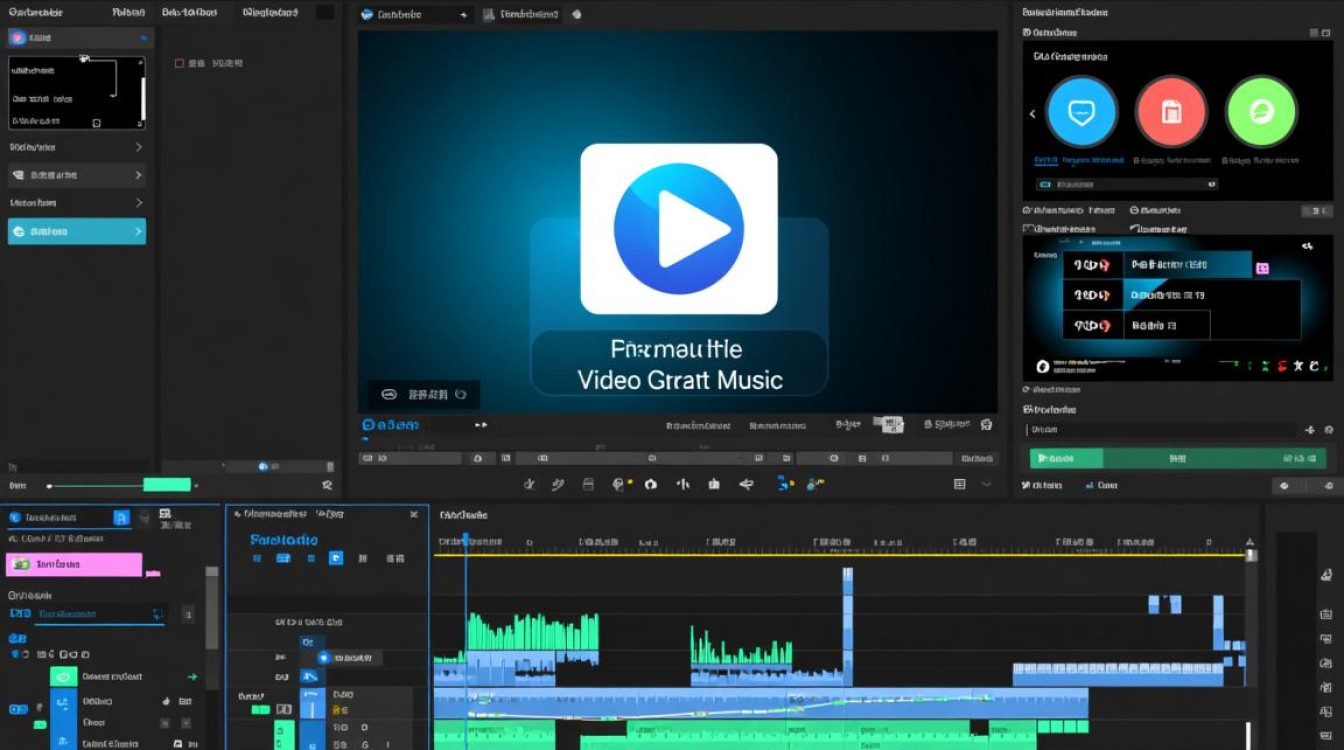This screenshot has height=750, width=1344.
Task: Expand the cyan highlighted sidebar row
Action: click(77, 231)
